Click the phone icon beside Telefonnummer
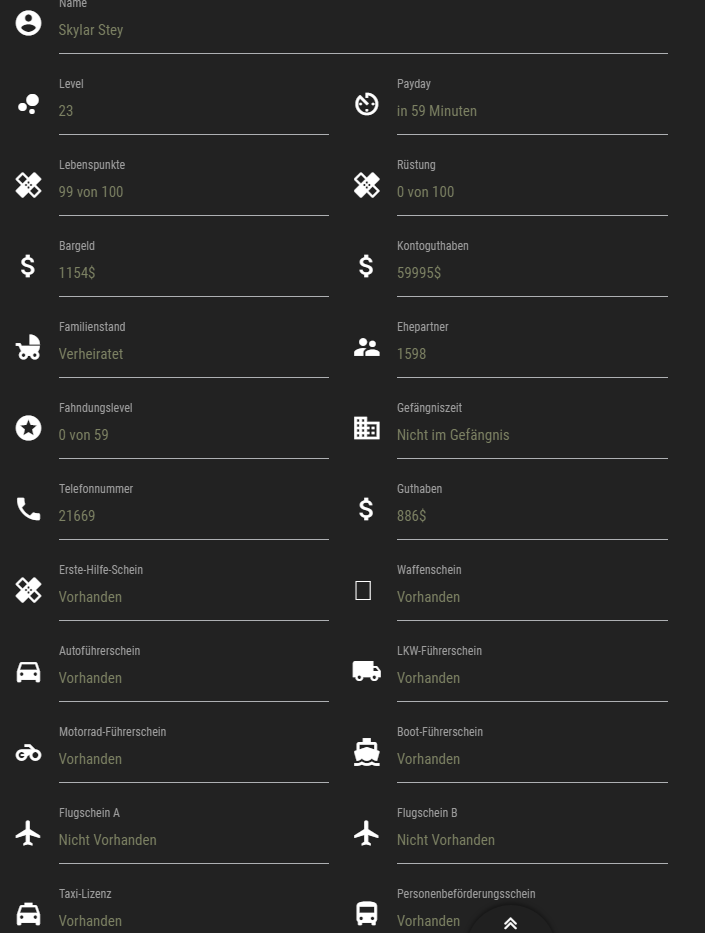Screen dimensions: 705x933 click(x=28, y=509)
